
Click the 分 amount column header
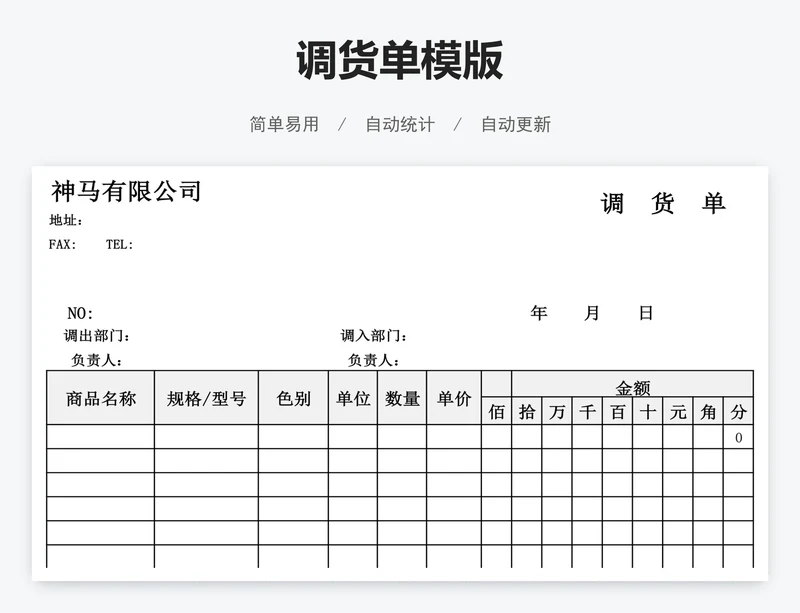738,411
